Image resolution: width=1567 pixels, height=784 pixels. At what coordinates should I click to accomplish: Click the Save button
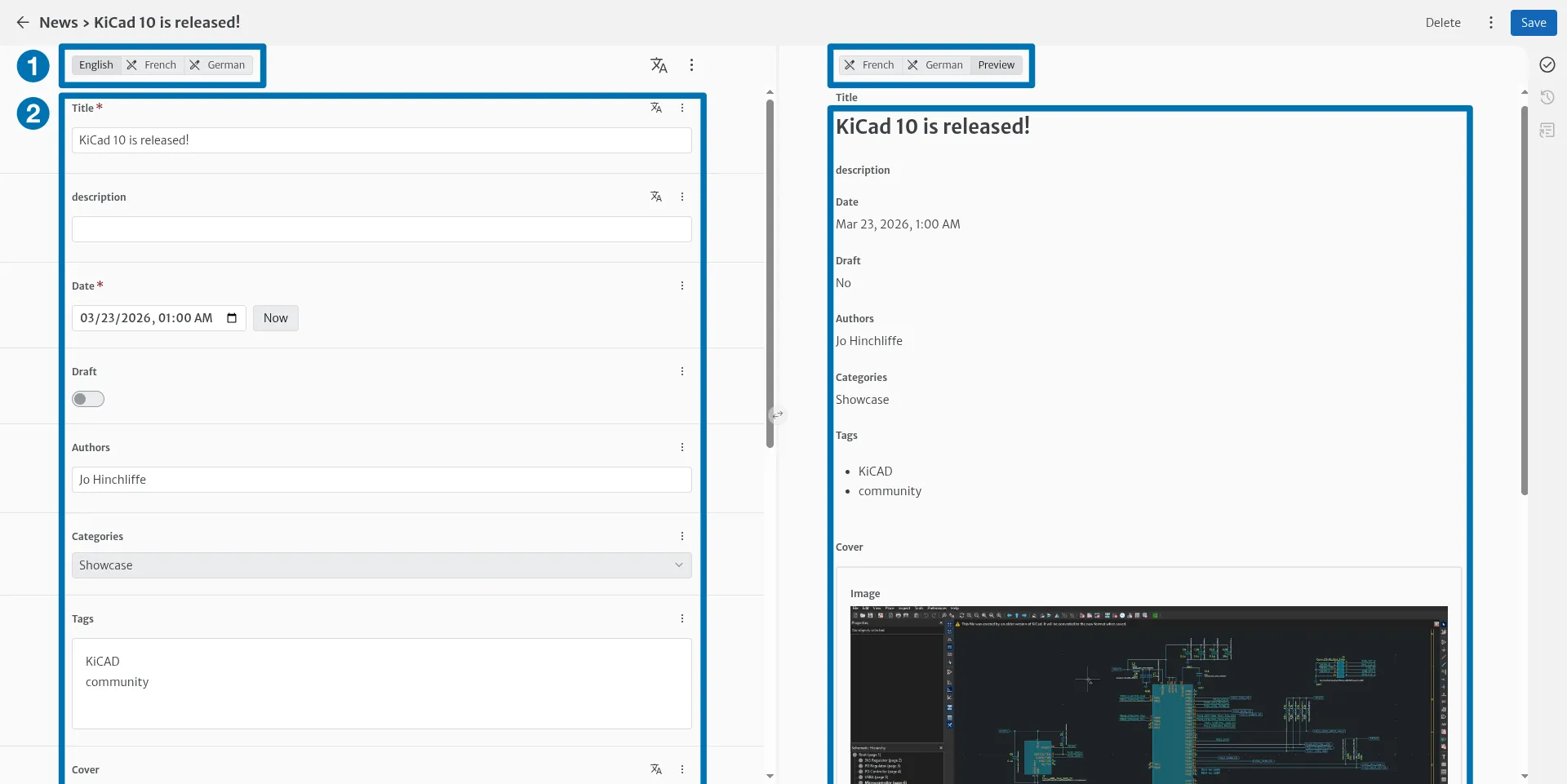[x=1533, y=23]
